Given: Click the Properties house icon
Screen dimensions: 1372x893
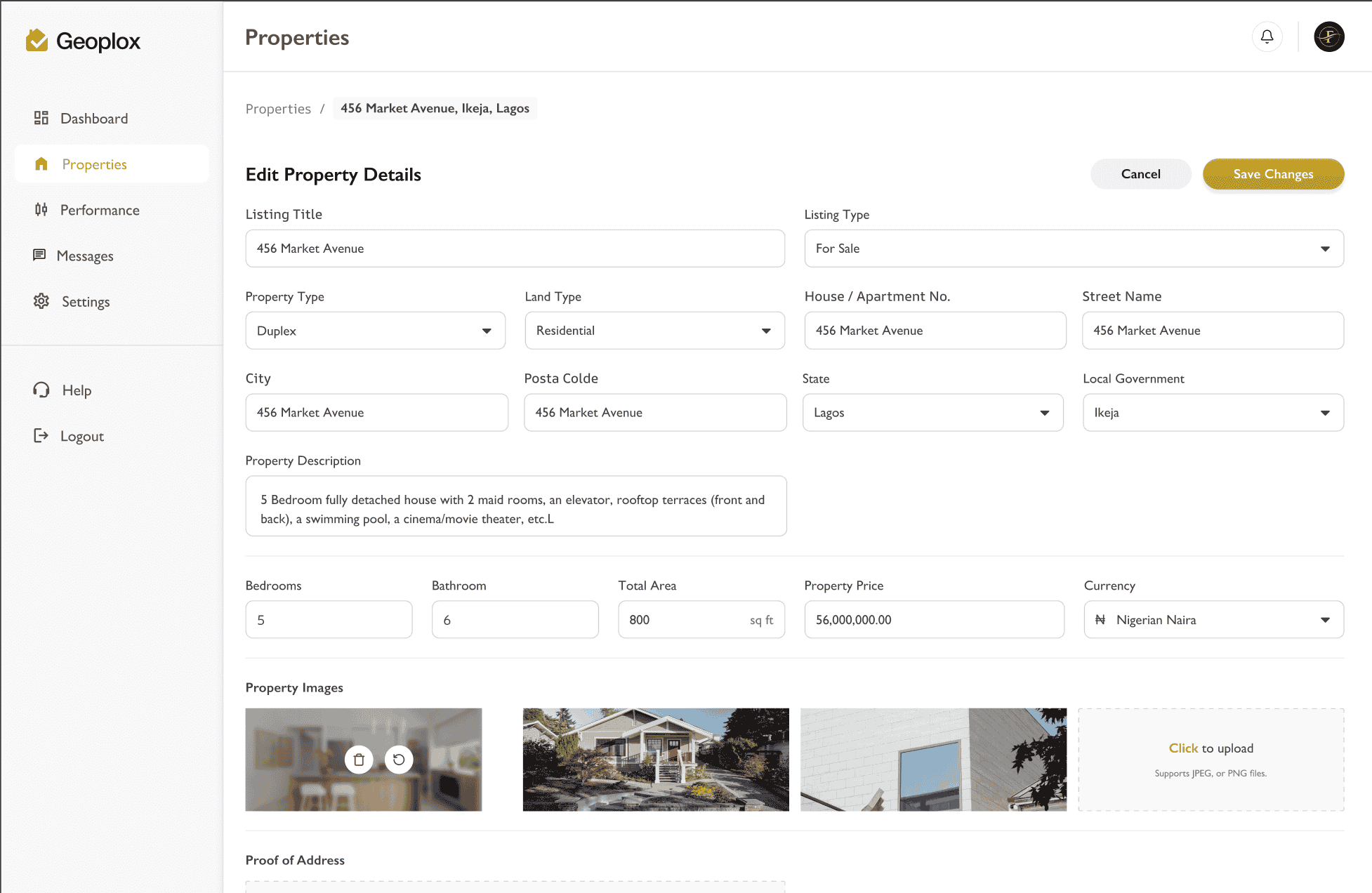Looking at the screenshot, I should [41, 164].
